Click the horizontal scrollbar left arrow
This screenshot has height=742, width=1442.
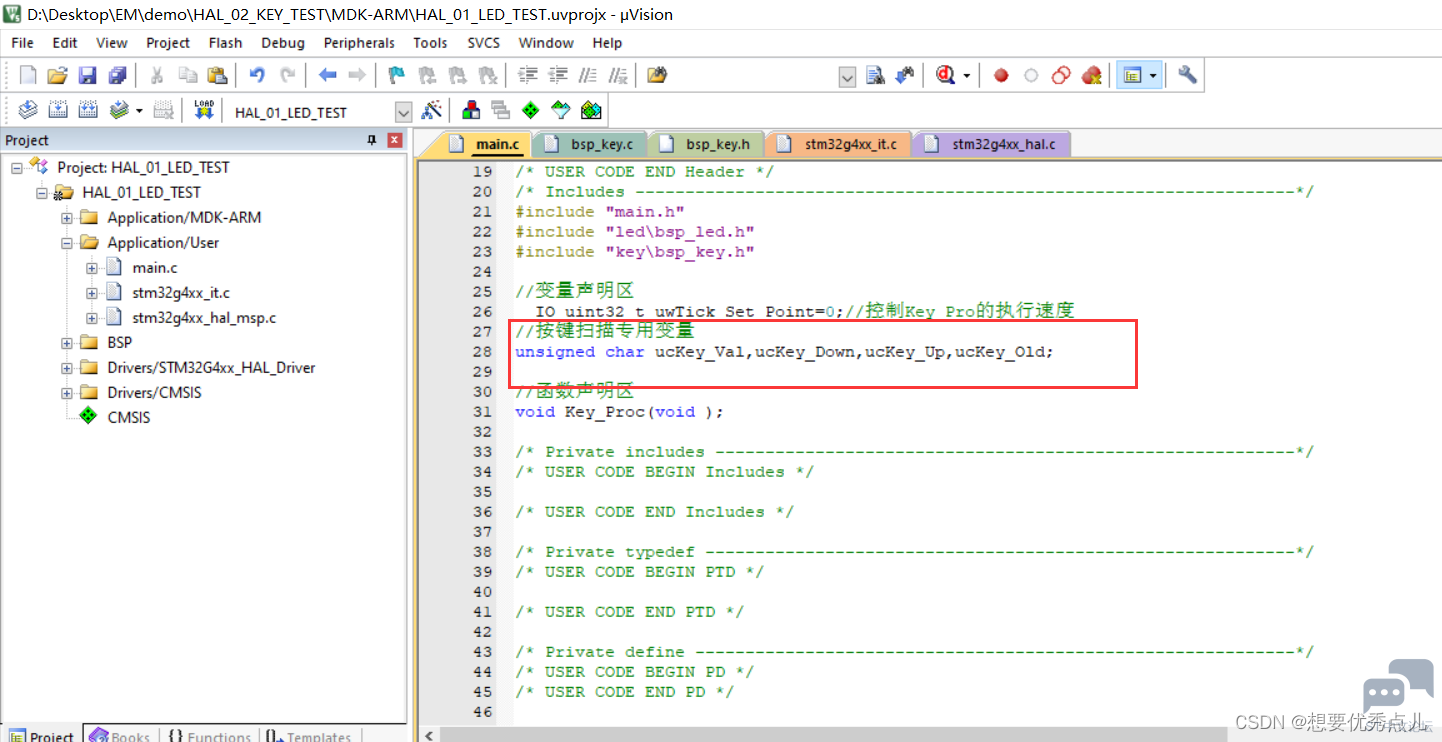click(429, 735)
